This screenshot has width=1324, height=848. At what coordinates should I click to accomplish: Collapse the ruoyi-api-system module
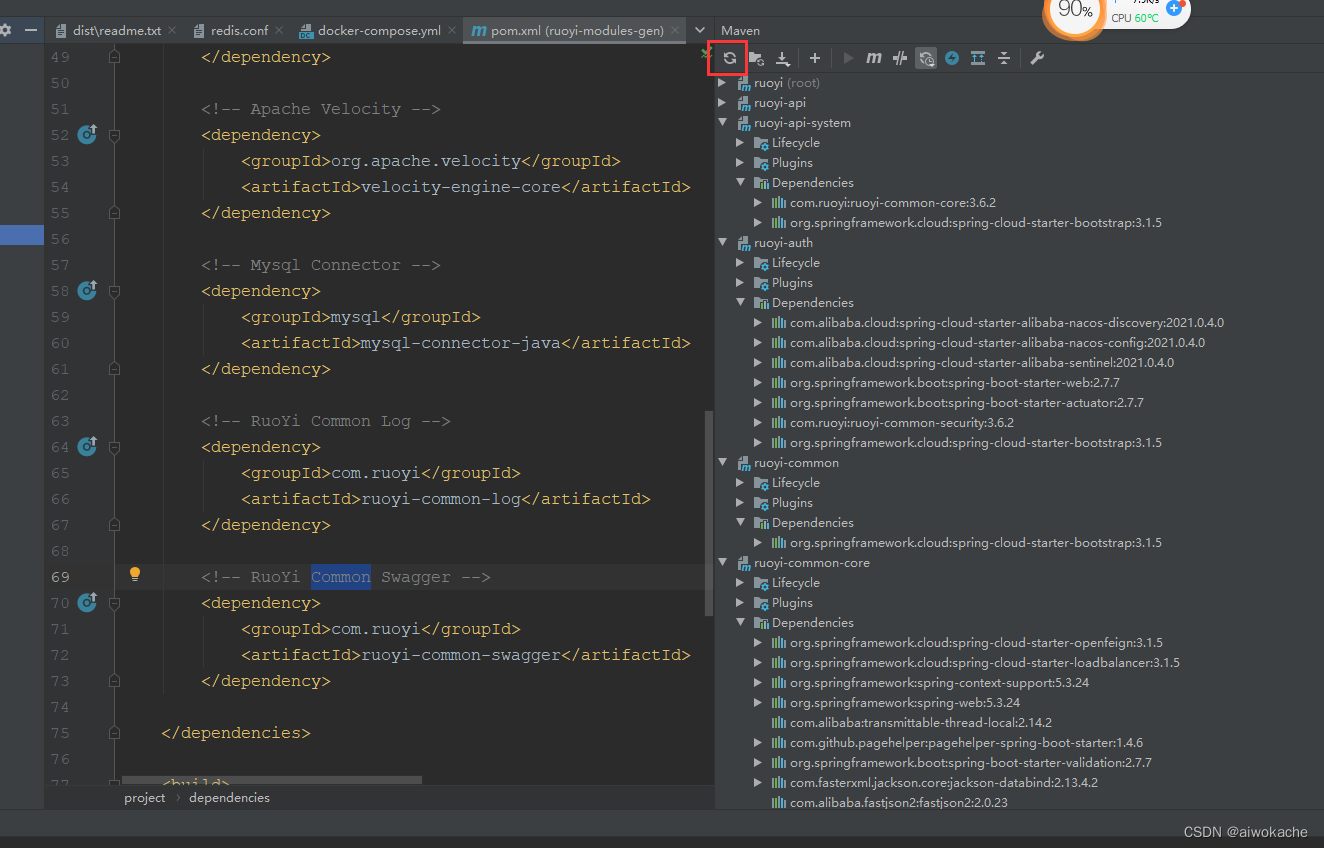723,123
